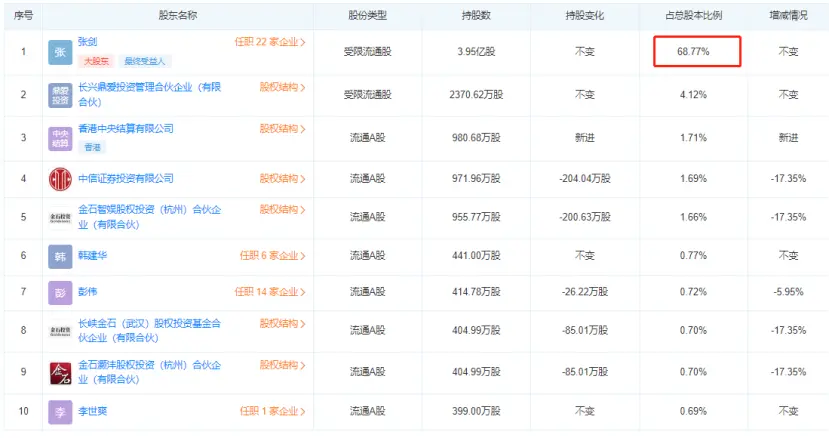Click the 持股数 column header
Viewport: 830px width, 438px height.
(x=476, y=15)
